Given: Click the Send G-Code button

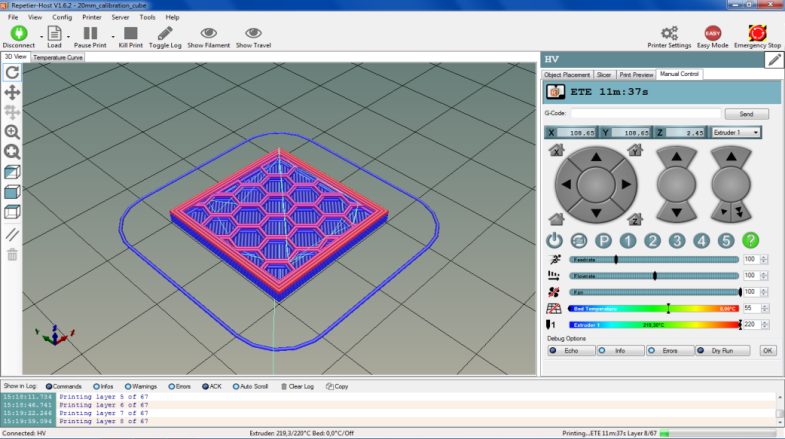Looking at the screenshot, I should click(x=746, y=114).
